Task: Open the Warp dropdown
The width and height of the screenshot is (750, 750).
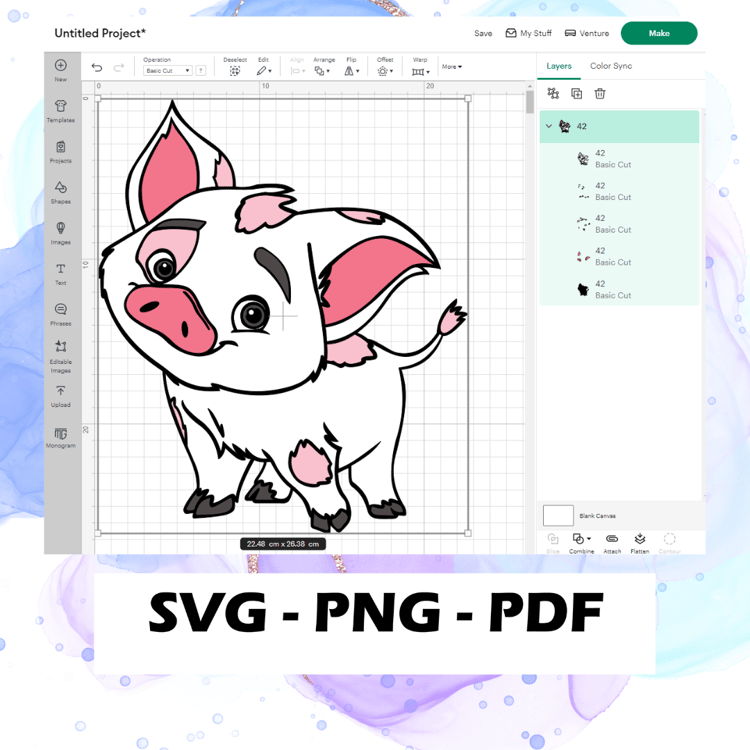Action: click(420, 72)
